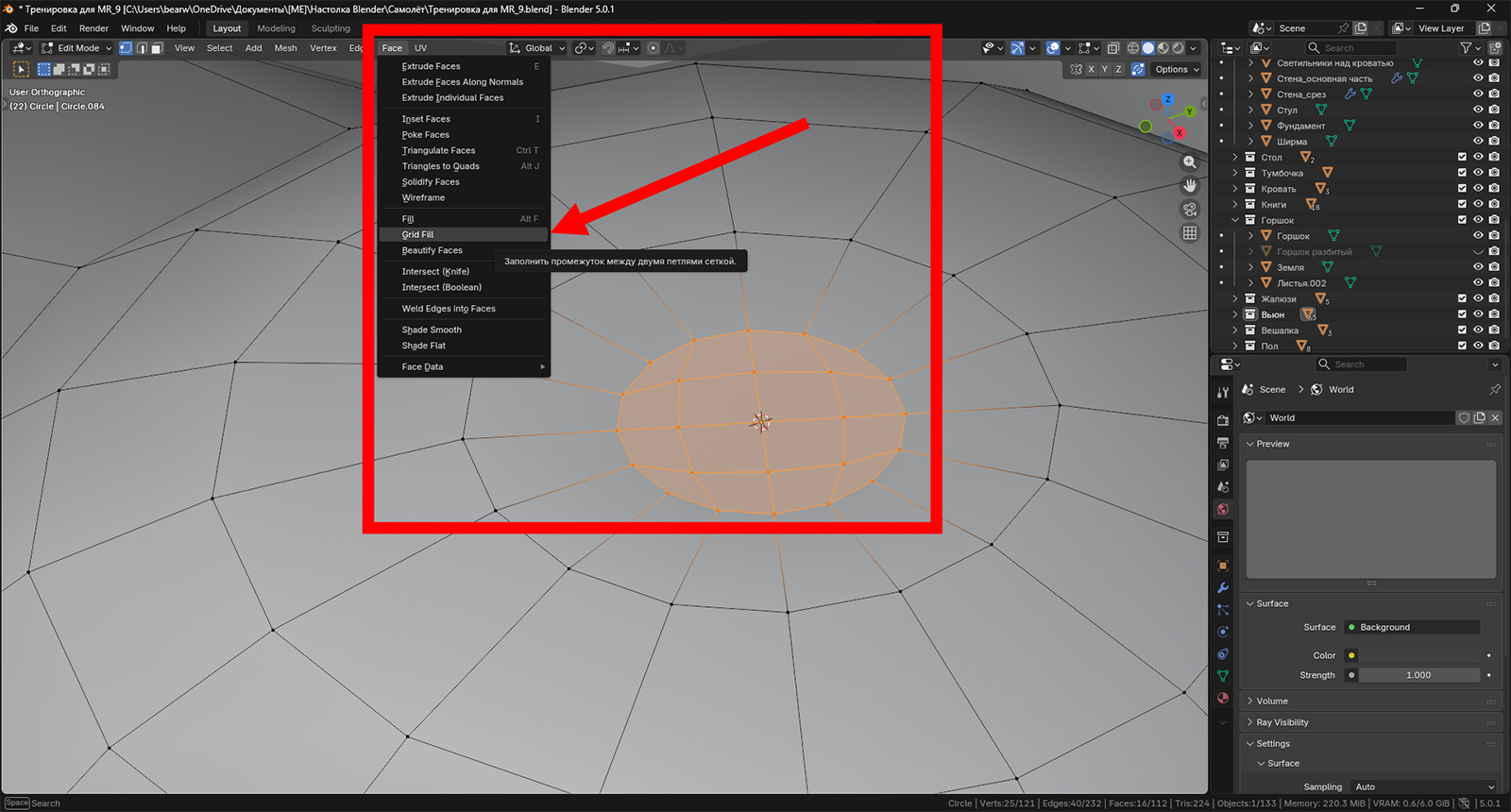
Task: Open the Render properties tab icon
Action: 1223,420
